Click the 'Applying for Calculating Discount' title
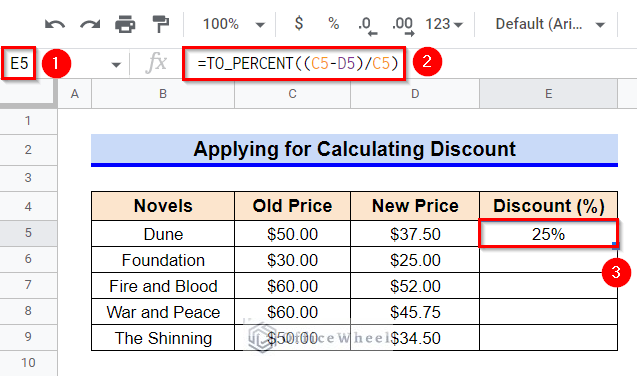Screen dimensions: 637x376 (x=354, y=149)
